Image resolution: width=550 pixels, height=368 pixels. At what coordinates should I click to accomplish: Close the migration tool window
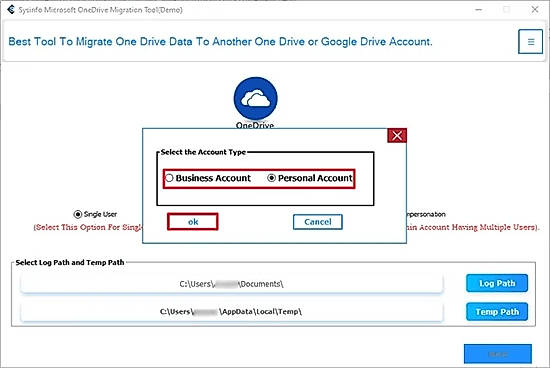(x=535, y=9)
